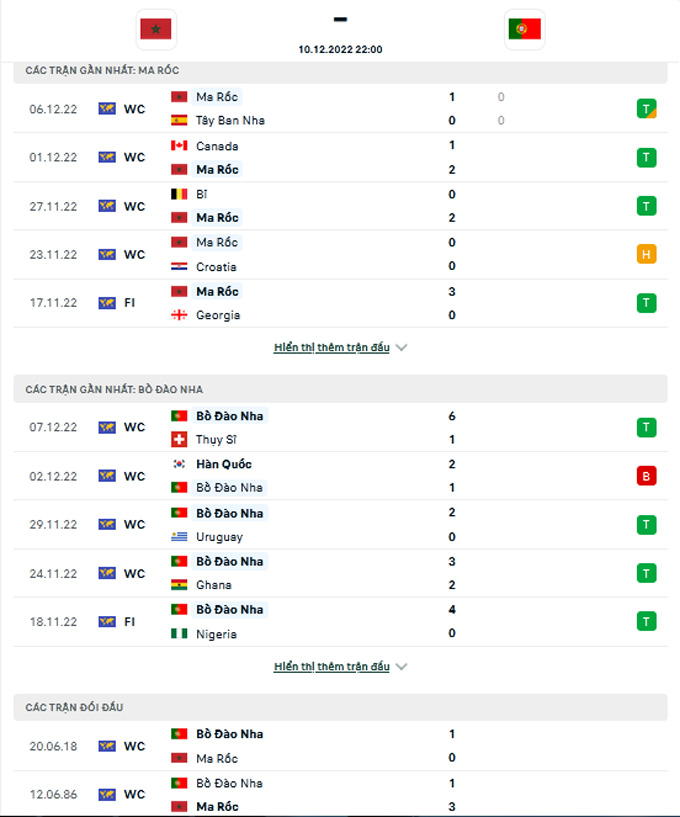Click chevron arrow beside Morocco's show more link
The image size is (680, 817).
point(402,348)
